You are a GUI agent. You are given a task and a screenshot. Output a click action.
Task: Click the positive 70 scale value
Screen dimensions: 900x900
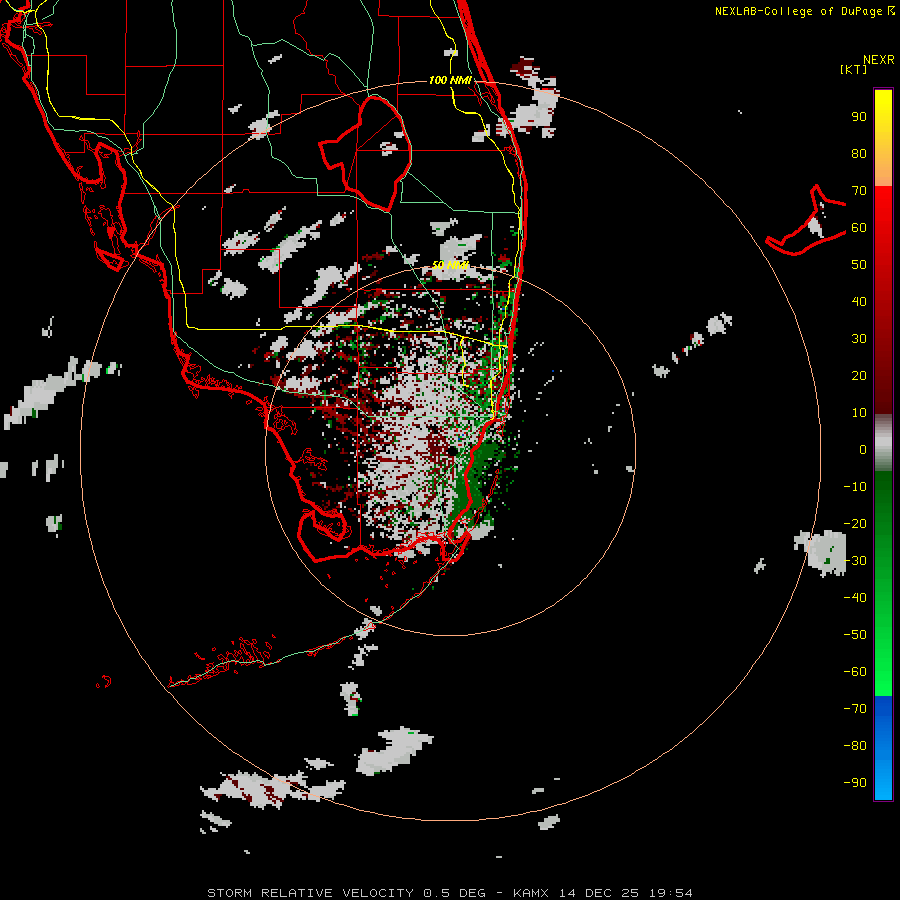pyautogui.click(x=859, y=191)
